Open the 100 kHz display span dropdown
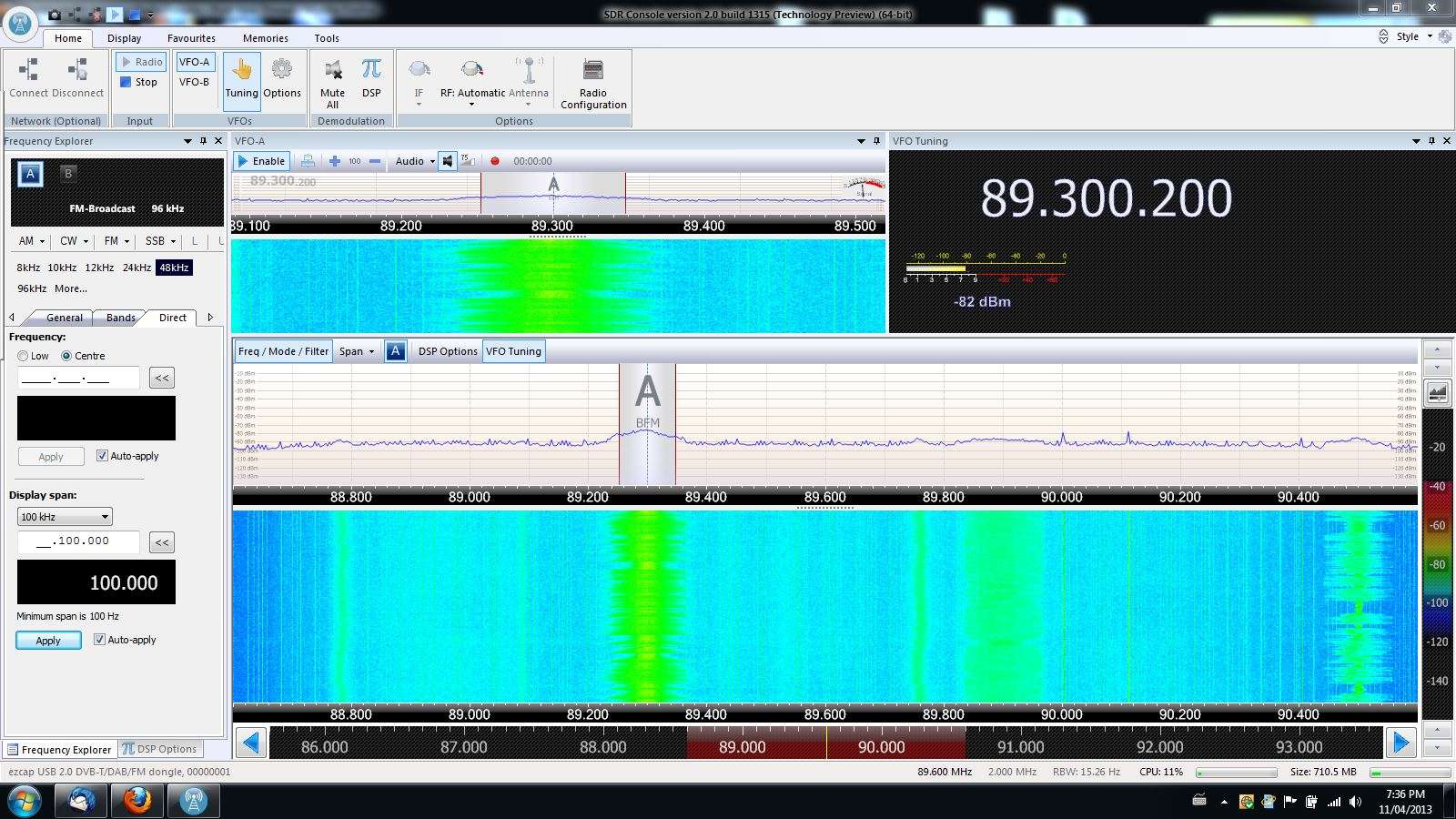 (65, 517)
